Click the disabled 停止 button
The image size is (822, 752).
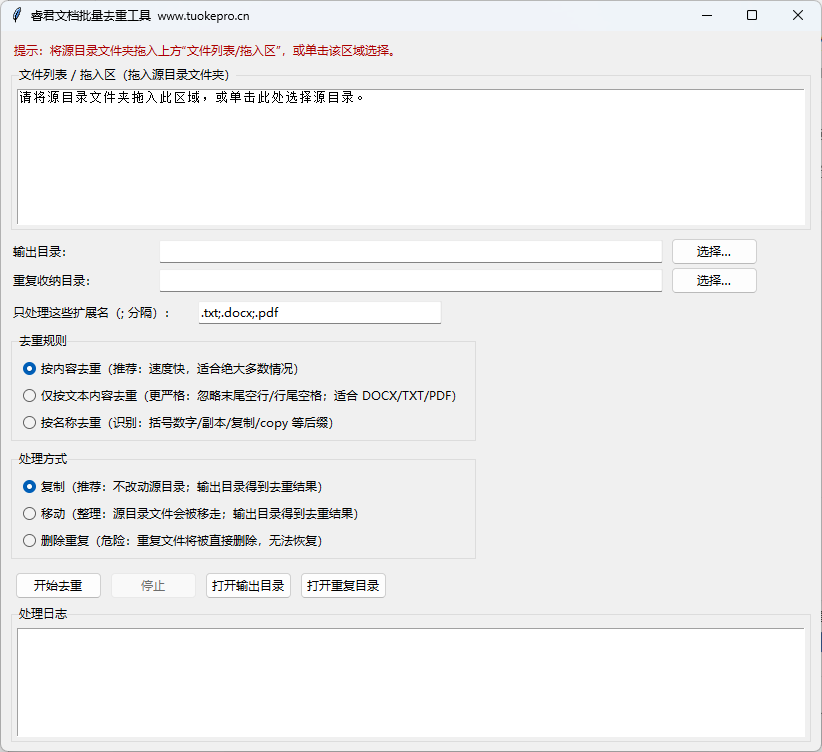tap(153, 586)
